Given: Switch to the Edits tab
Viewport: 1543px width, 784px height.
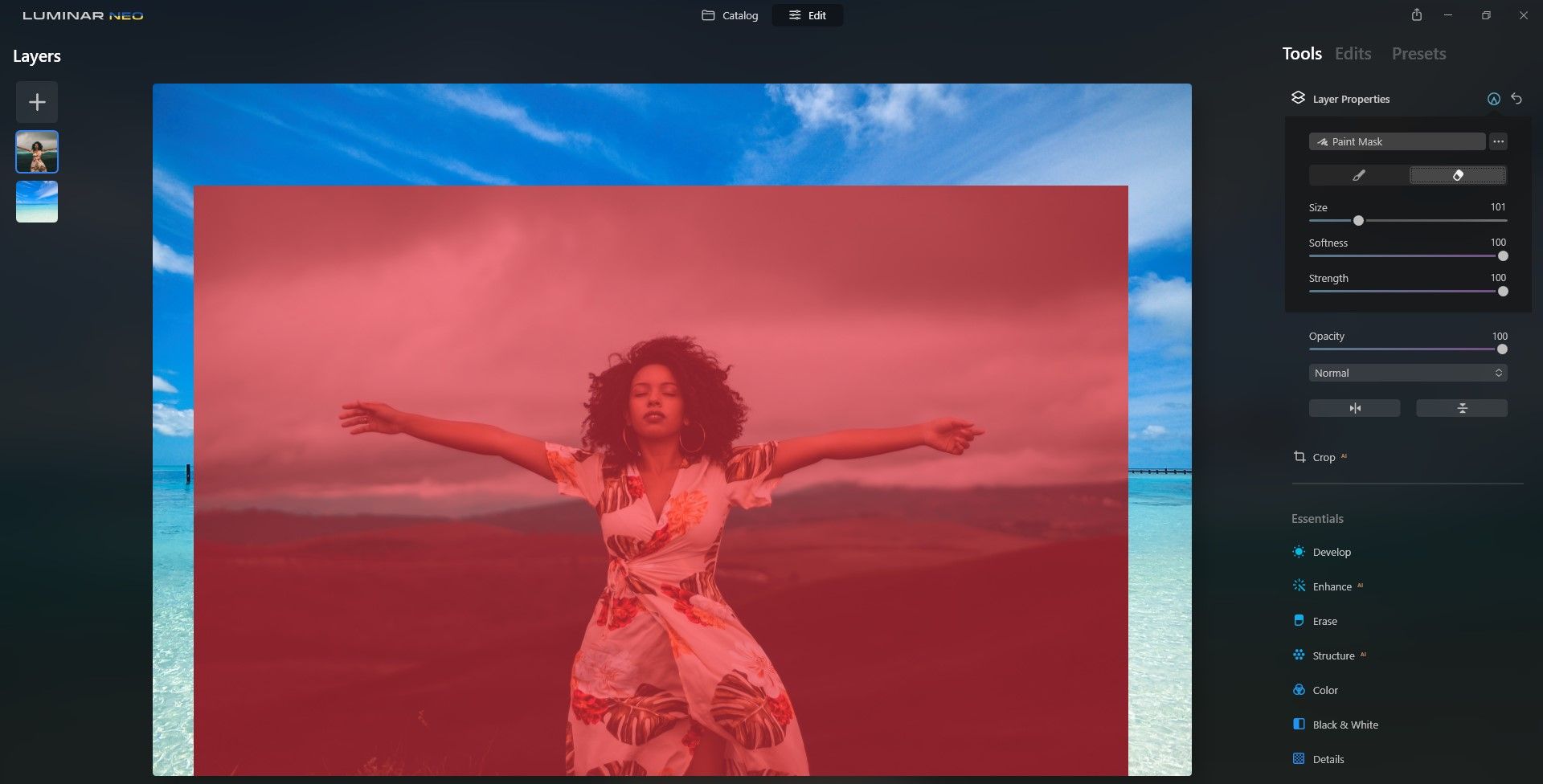Looking at the screenshot, I should [1353, 54].
